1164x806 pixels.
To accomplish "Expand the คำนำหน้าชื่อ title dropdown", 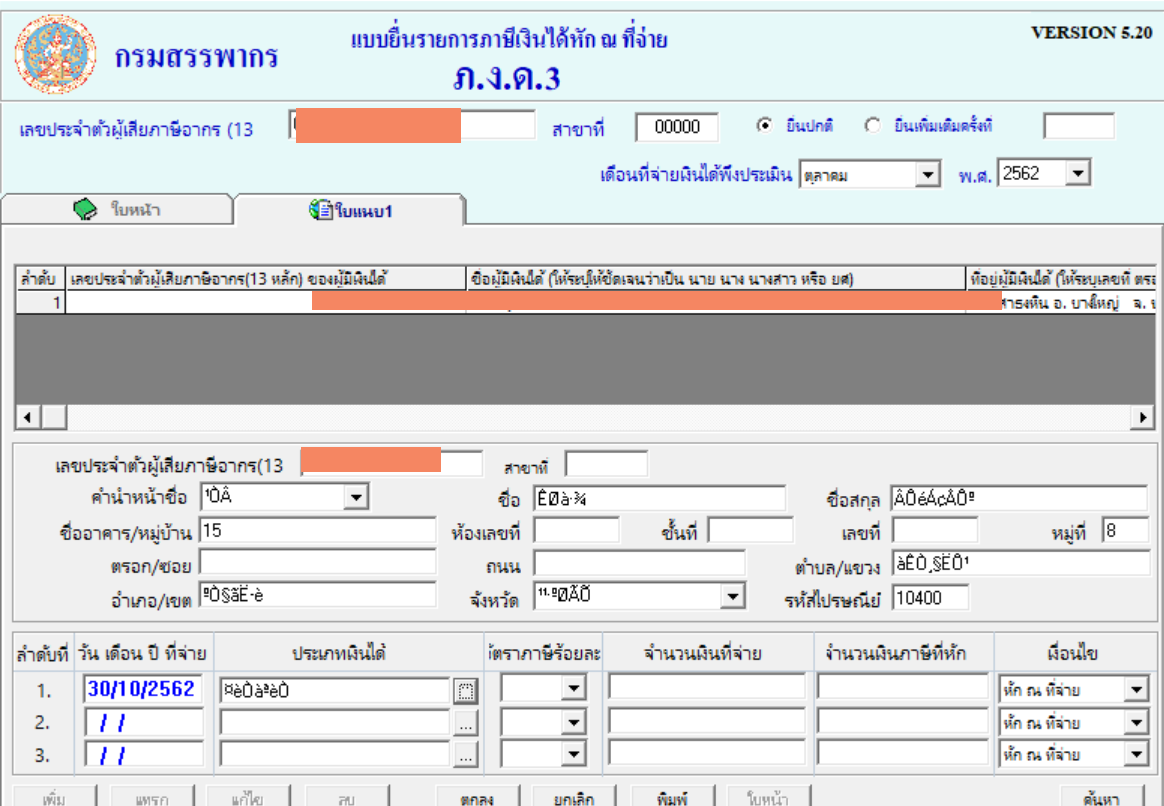I will click(x=356, y=497).
